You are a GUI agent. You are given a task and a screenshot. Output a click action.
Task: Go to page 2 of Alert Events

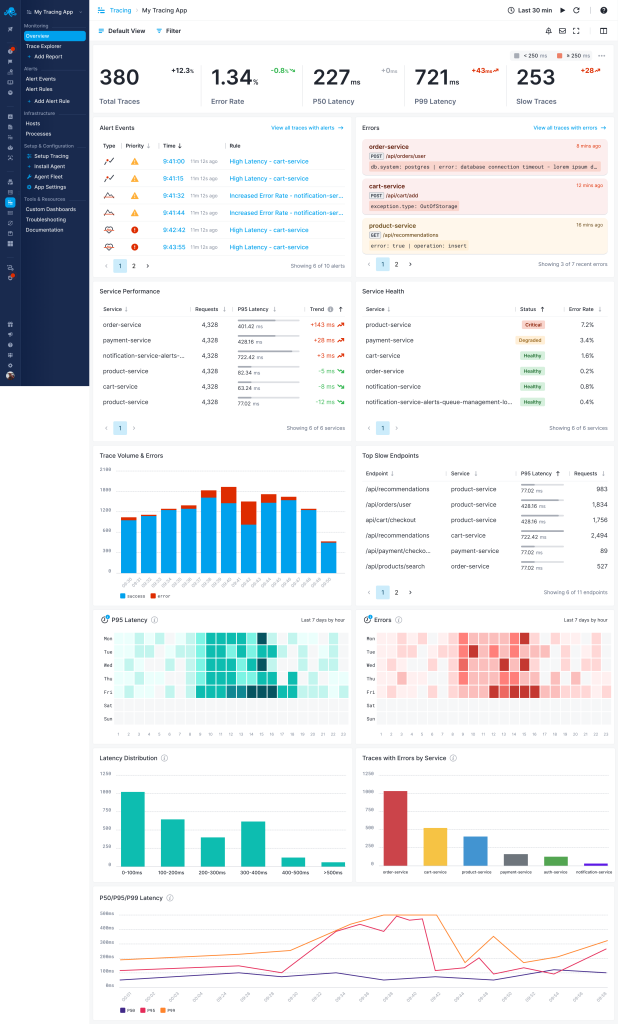134,266
